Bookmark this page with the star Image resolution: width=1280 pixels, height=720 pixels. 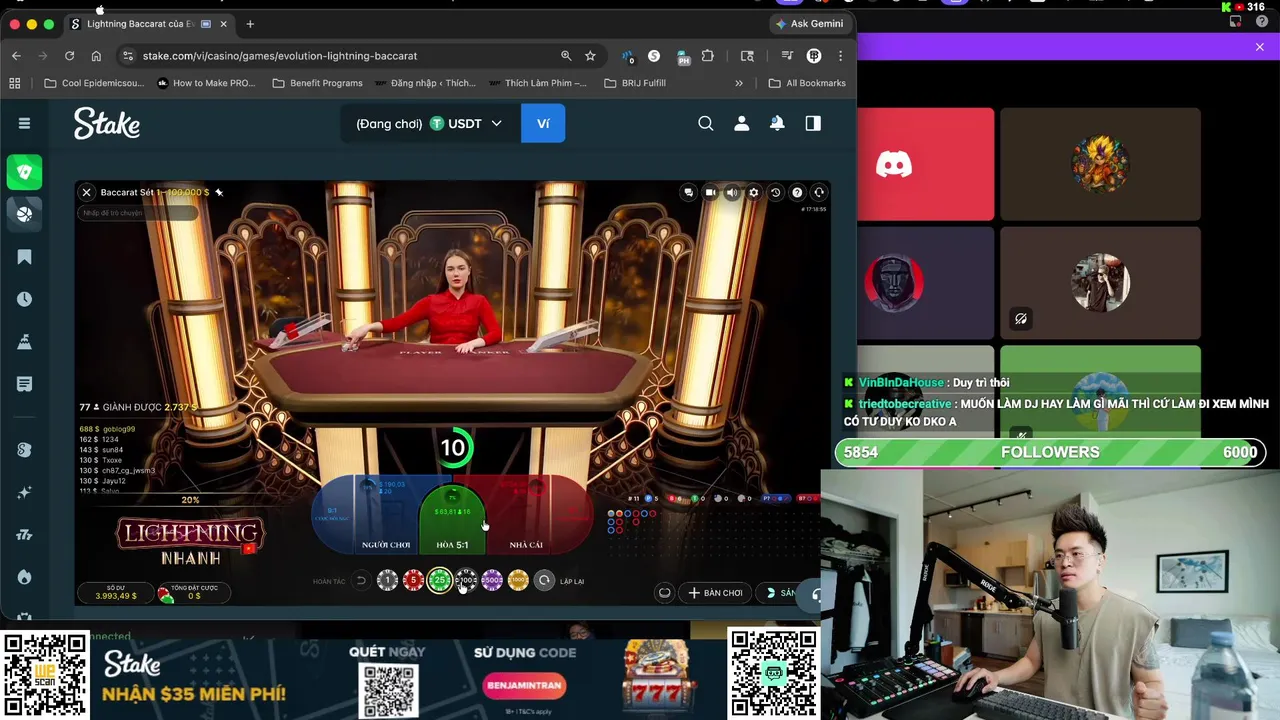[590, 56]
